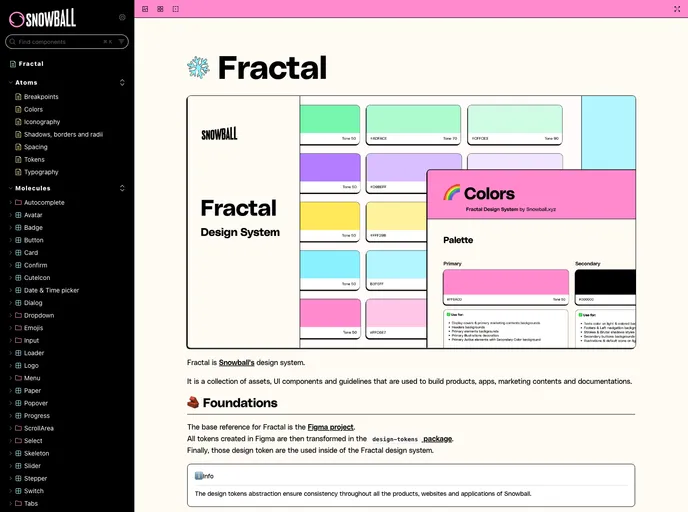Click the Button component icon
The image size is (688, 512).
[18, 240]
